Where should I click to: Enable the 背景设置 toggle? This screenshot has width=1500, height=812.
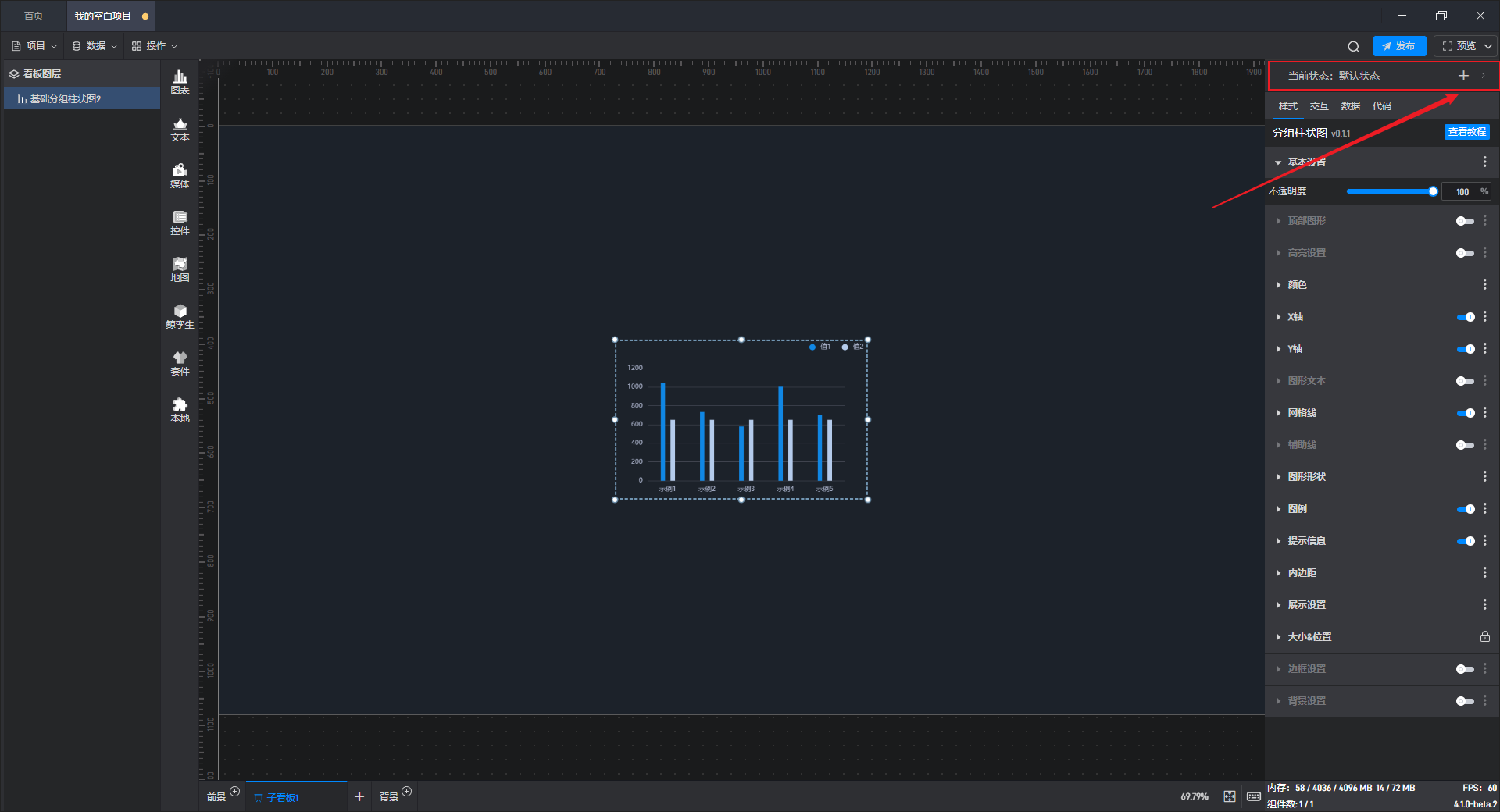(1465, 701)
